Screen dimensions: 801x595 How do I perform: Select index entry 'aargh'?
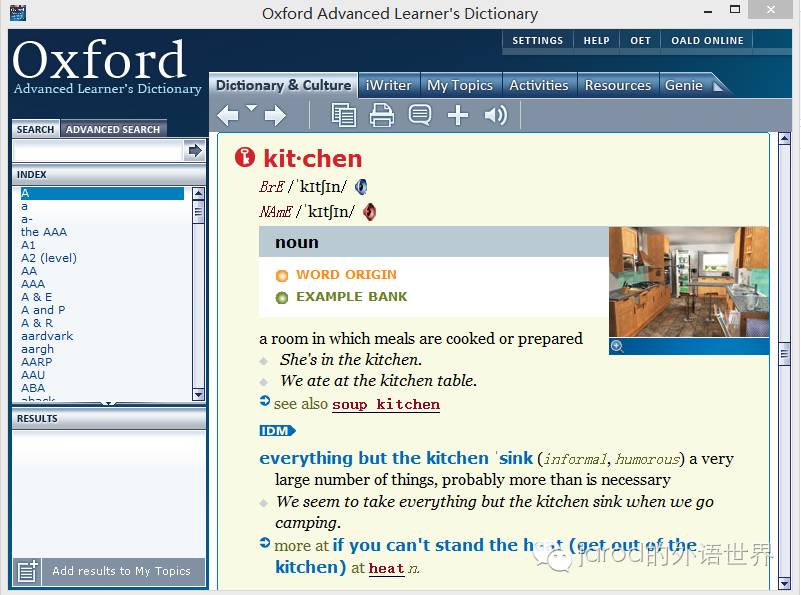pyautogui.click(x=37, y=349)
